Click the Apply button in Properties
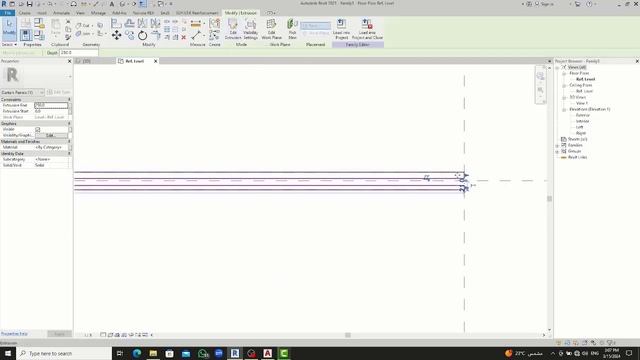Screen dimensions: 640x360 [x=59, y=334]
